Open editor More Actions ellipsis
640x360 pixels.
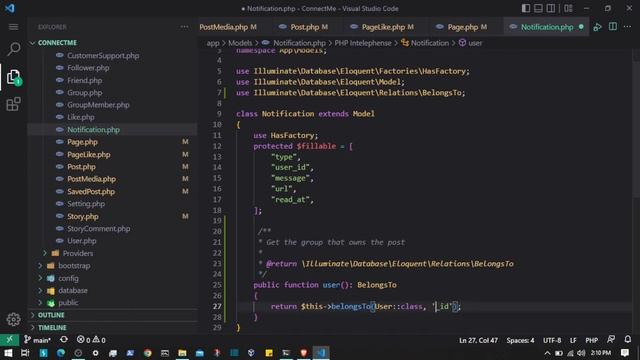(627, 27)
